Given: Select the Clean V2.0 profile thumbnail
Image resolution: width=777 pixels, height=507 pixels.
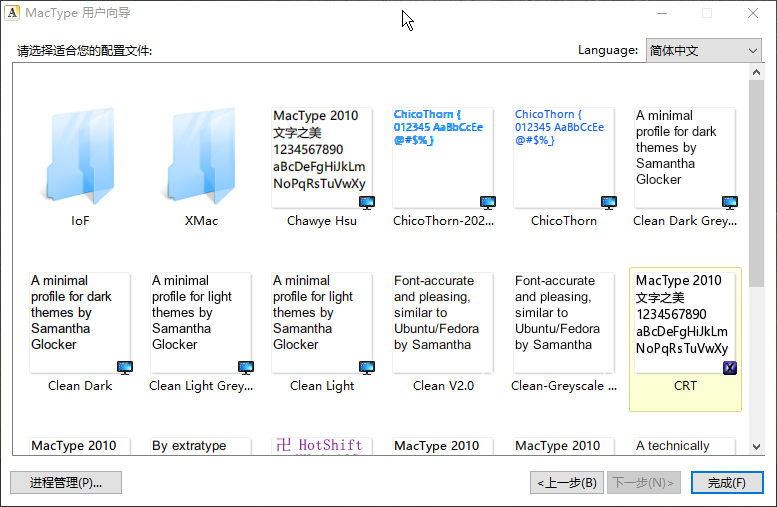Looking at the screenshot, I should click(443, 323).
